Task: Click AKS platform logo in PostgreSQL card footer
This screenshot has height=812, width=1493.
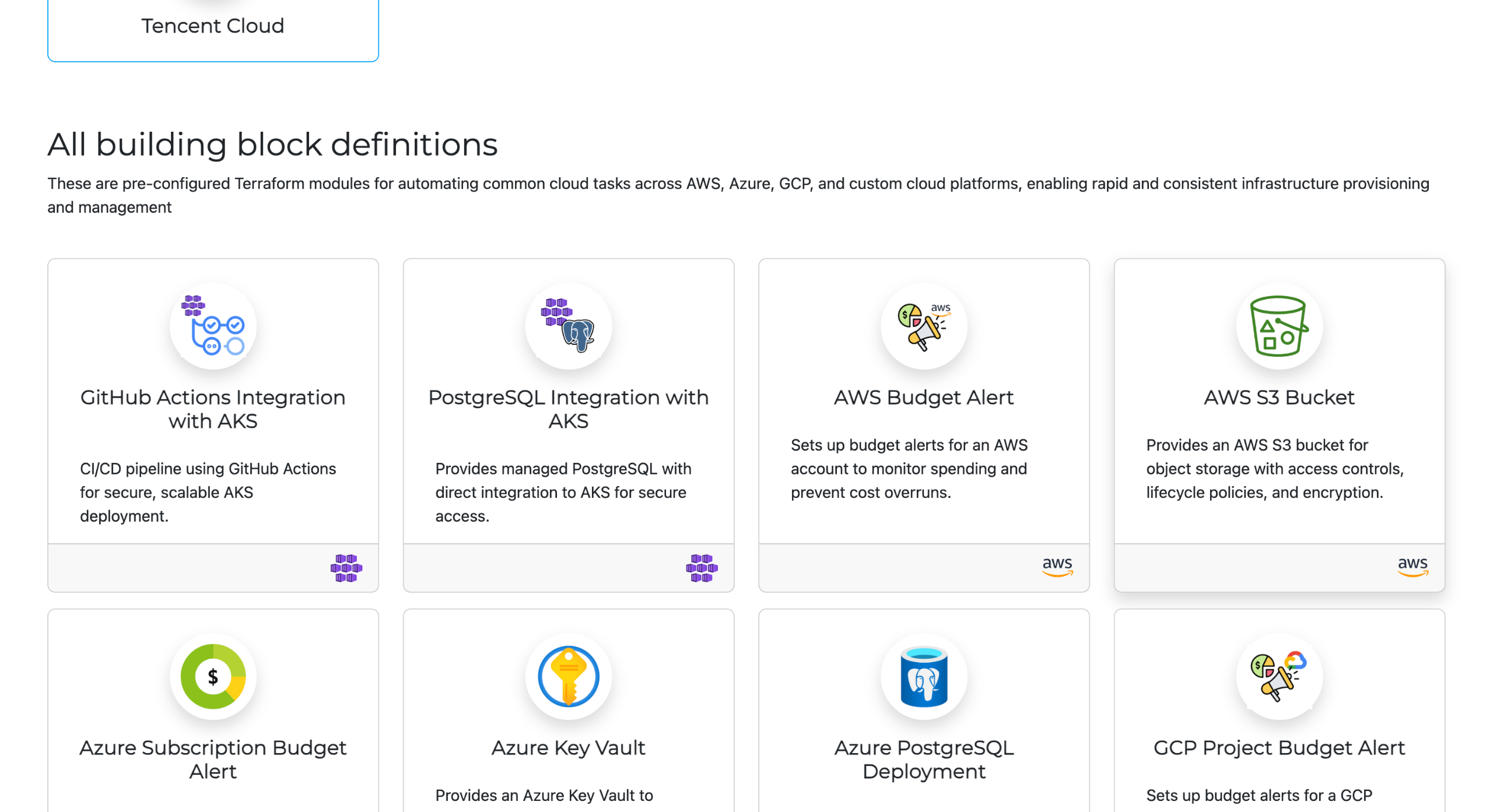Action: coord(701,568)
